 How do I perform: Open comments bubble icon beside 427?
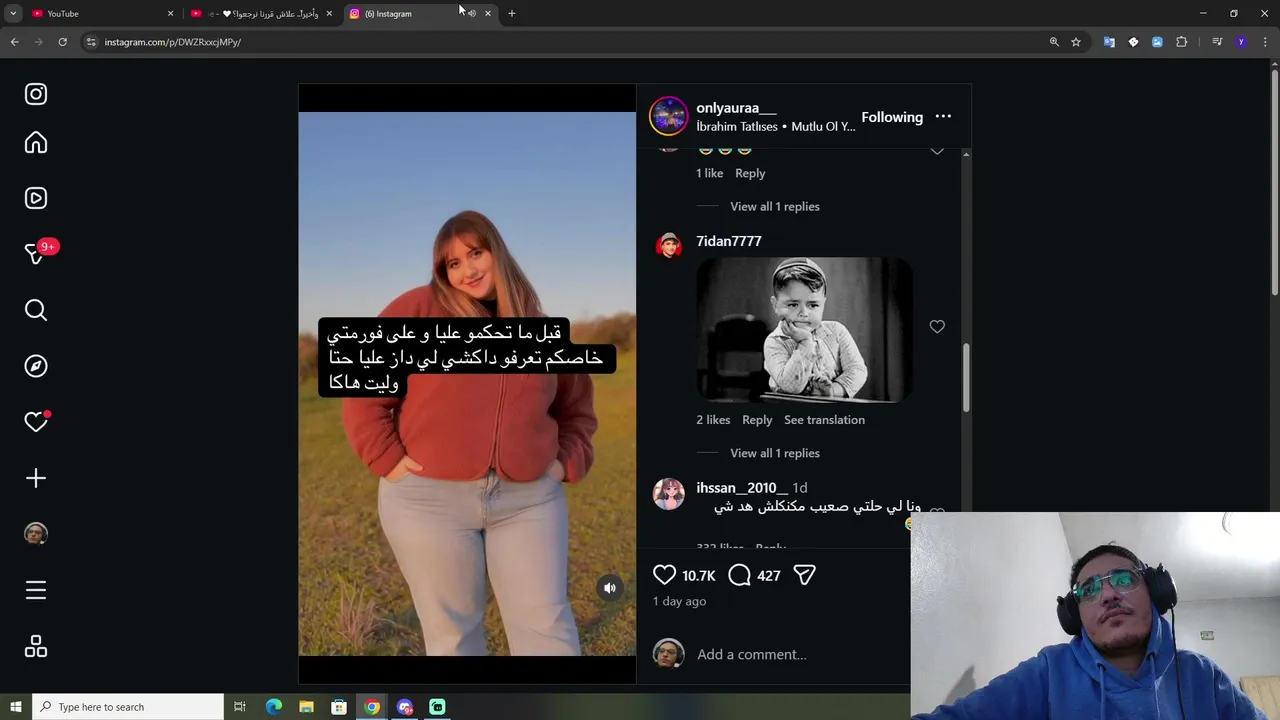(740, 575)
